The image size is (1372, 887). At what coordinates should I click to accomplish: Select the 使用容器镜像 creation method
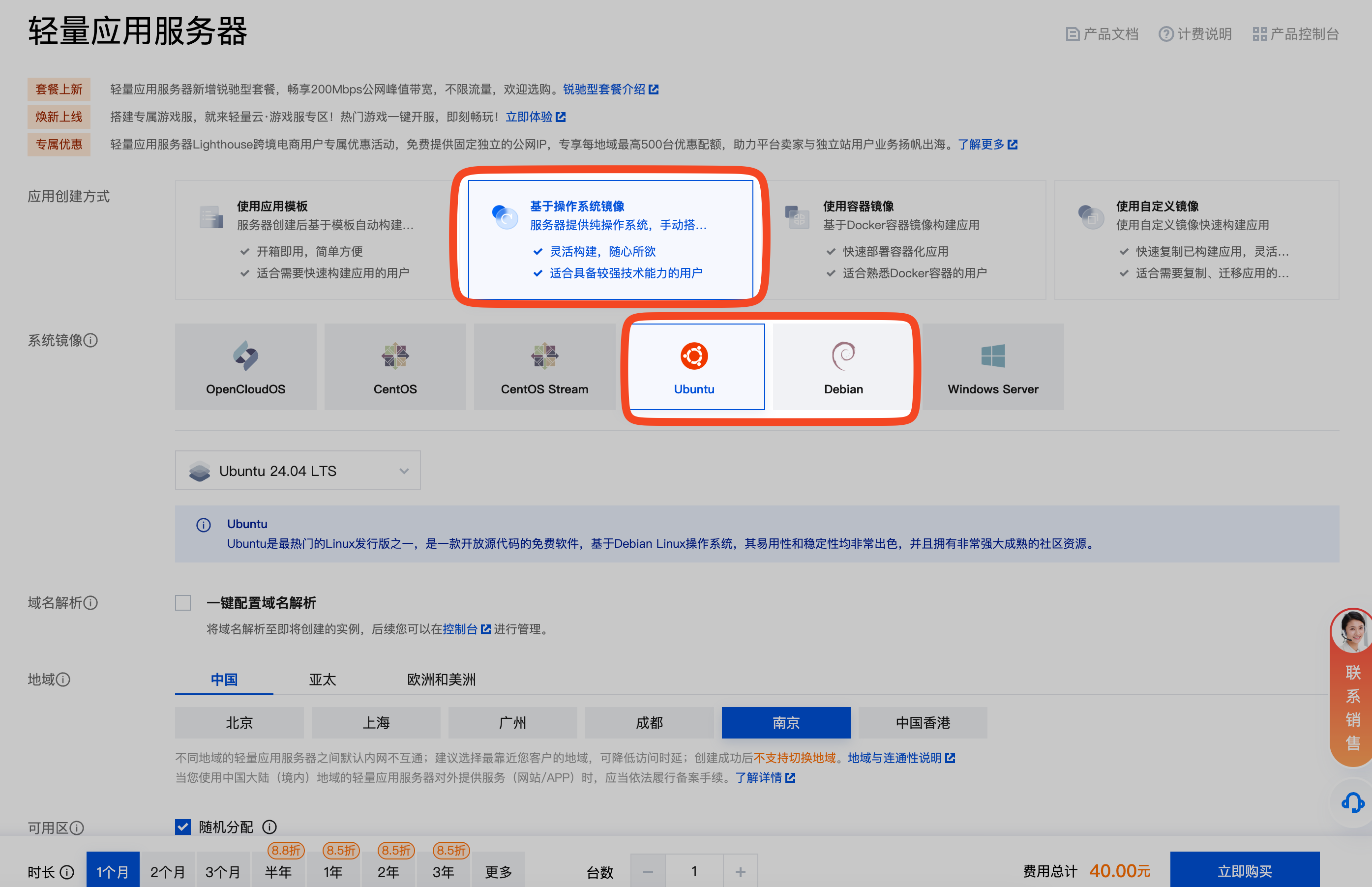pyautogui.click(x=904, y=239)
